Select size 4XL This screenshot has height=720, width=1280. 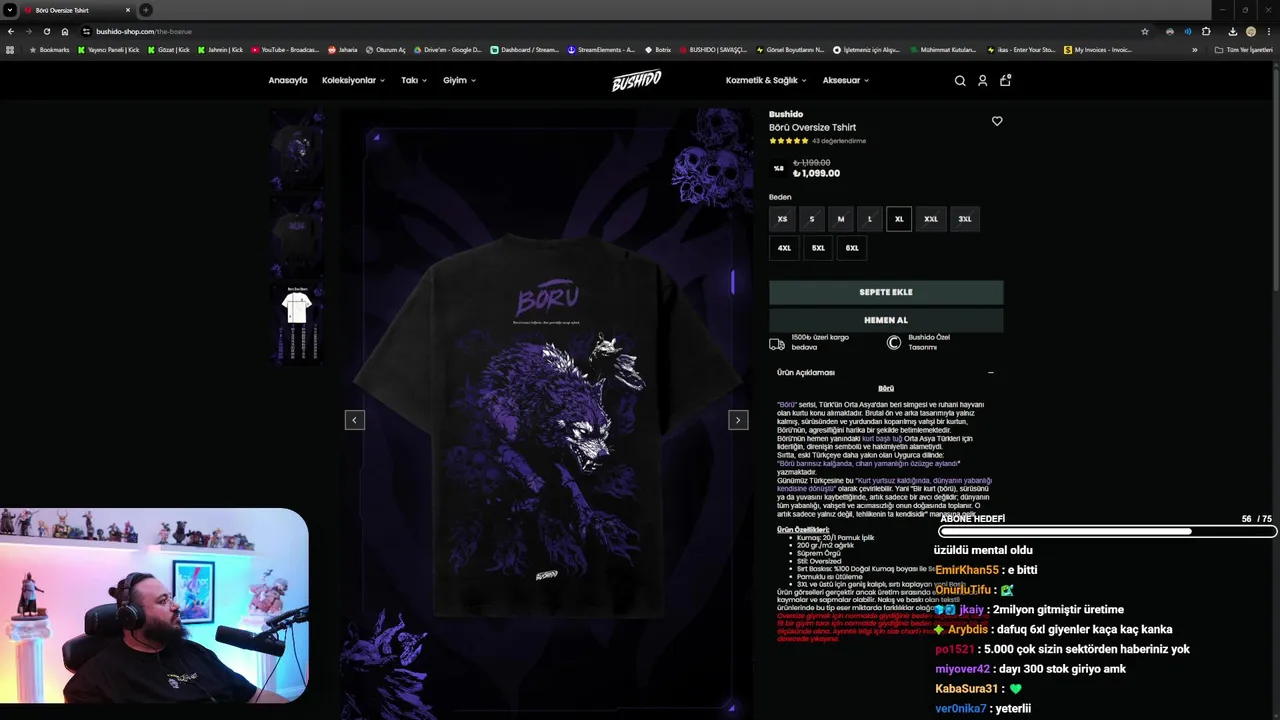coord(784,248)
